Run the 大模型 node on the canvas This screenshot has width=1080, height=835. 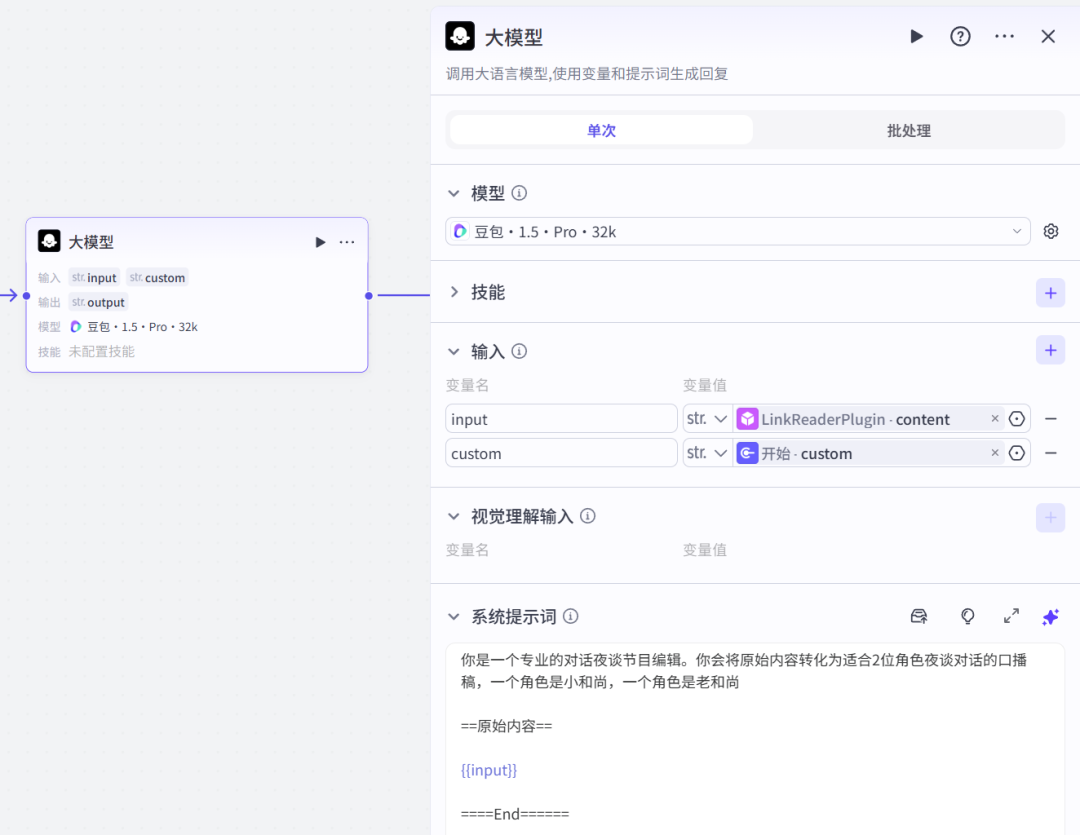tap(320, 241)
